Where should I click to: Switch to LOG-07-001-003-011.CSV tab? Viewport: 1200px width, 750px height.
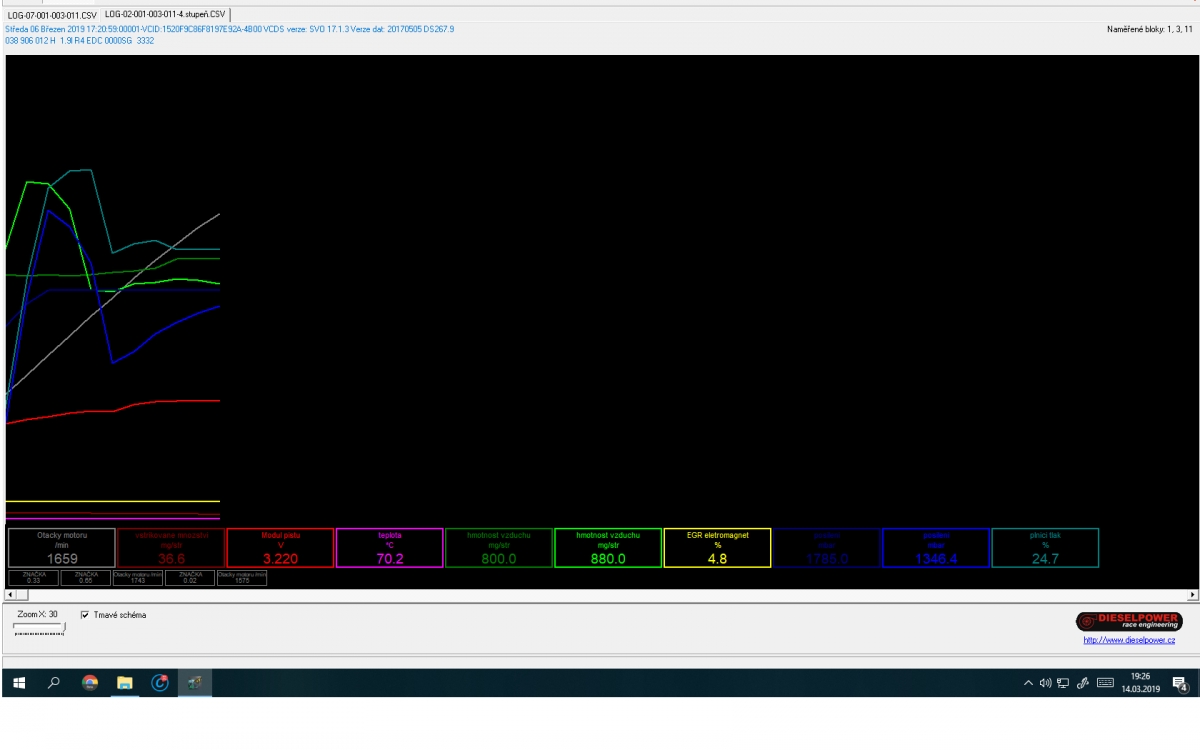pos(52,16)
